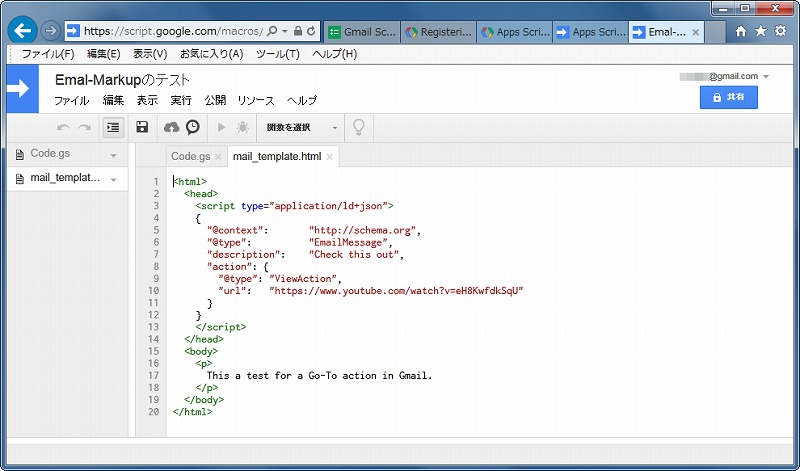The width and height of the screenshot is (800, 471).
Task: Close the Emal-... browser tab
Action: point(695,32)
